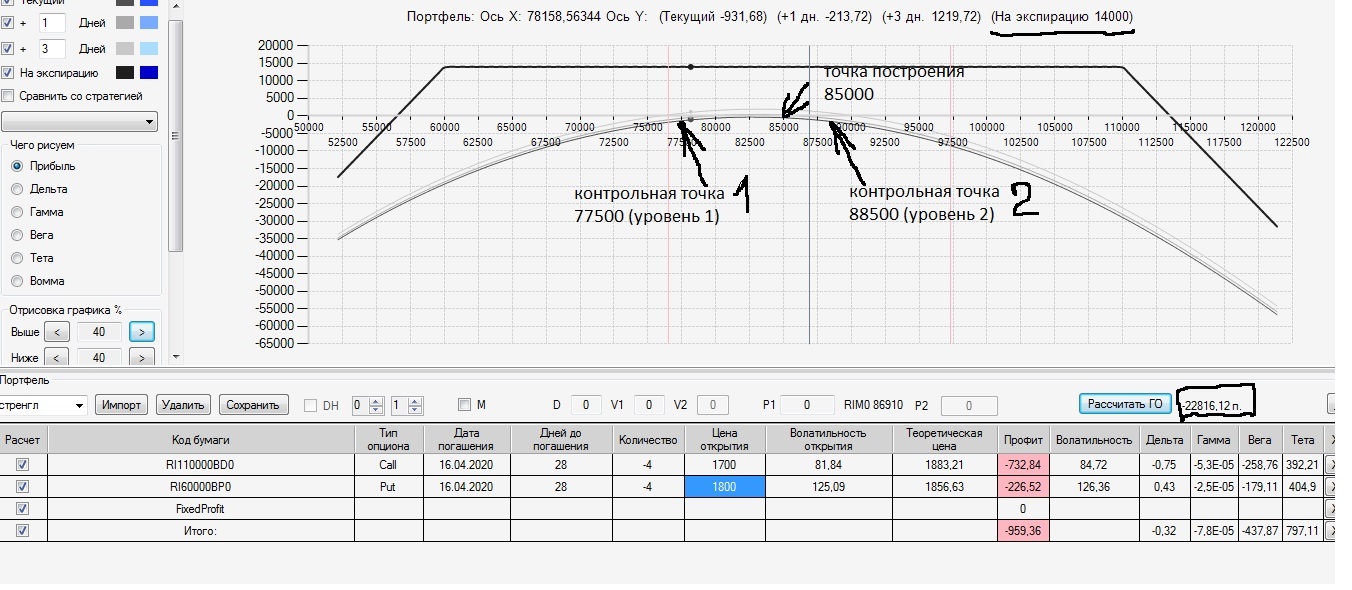Click the days input field showing 1
The height and width of the screenshot is (590, 1352).
(51, 22)
